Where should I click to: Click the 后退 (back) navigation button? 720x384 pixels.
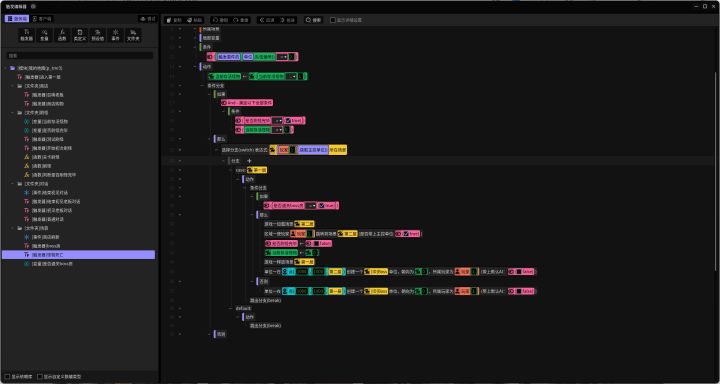(267, 20)
